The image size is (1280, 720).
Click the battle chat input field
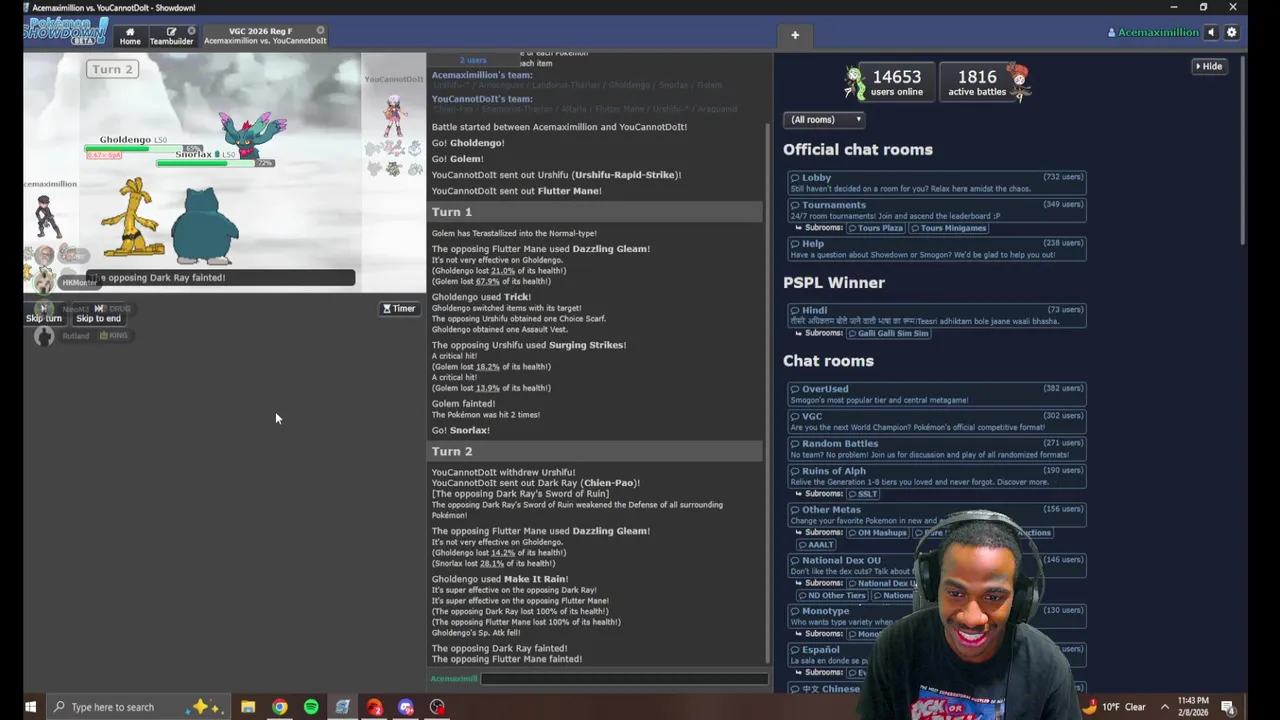[624, 679]
